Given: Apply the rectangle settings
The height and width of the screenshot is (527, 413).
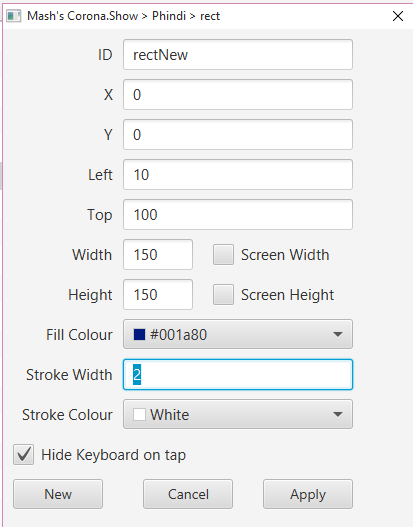Looking at the screenshot, I should [x=308, y=494].
